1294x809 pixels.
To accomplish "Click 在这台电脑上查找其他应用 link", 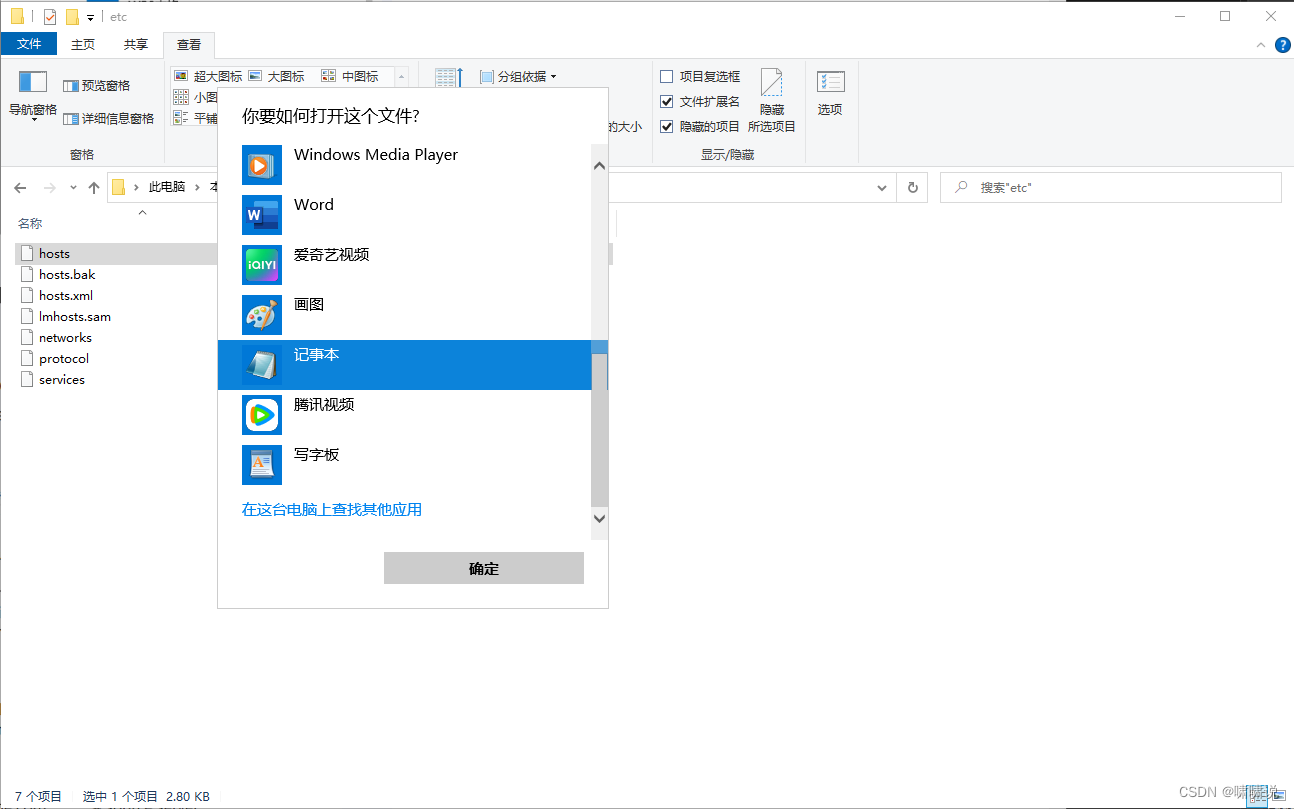I will coord(332,509).
